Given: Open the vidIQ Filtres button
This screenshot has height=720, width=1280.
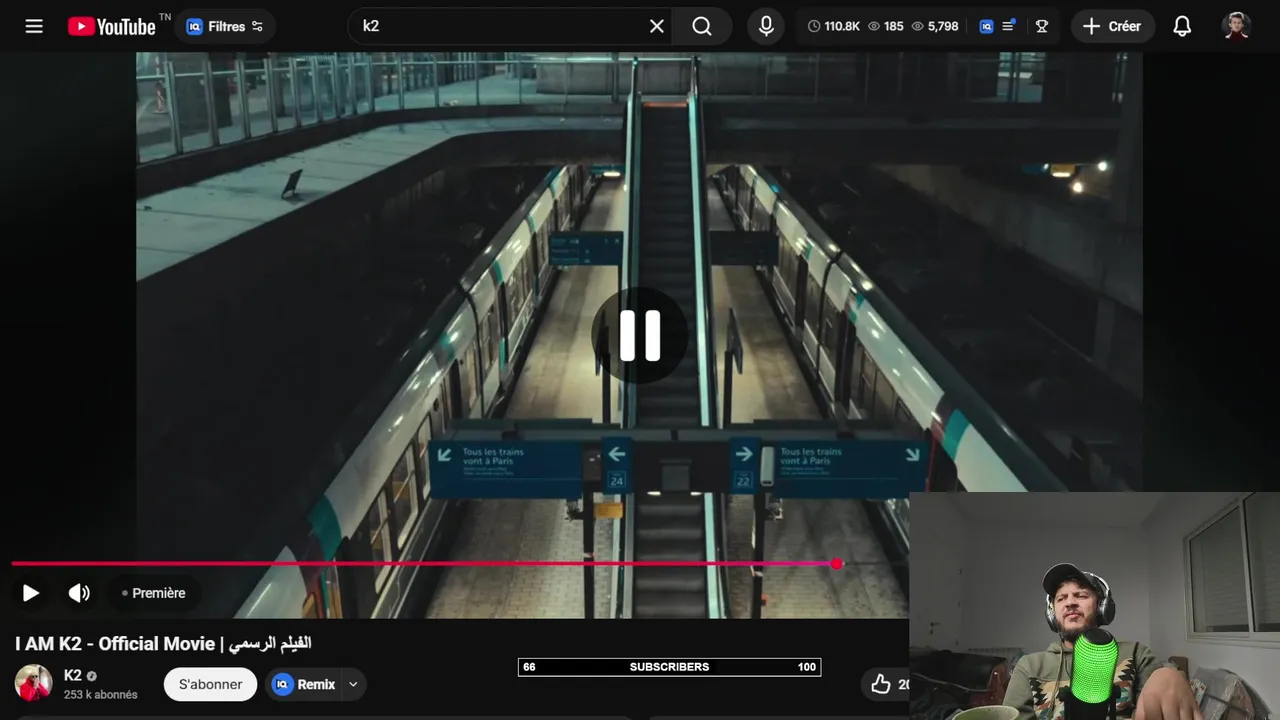Looking at the screenshot, I should [x=225, y=26].
